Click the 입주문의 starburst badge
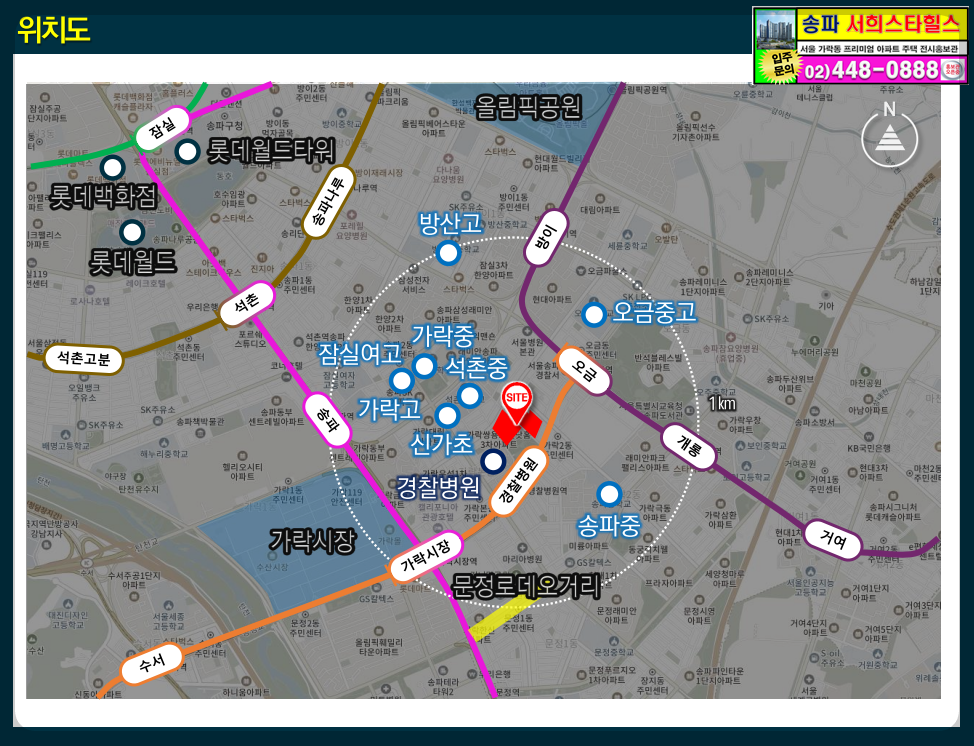 [x=784, y=66]
